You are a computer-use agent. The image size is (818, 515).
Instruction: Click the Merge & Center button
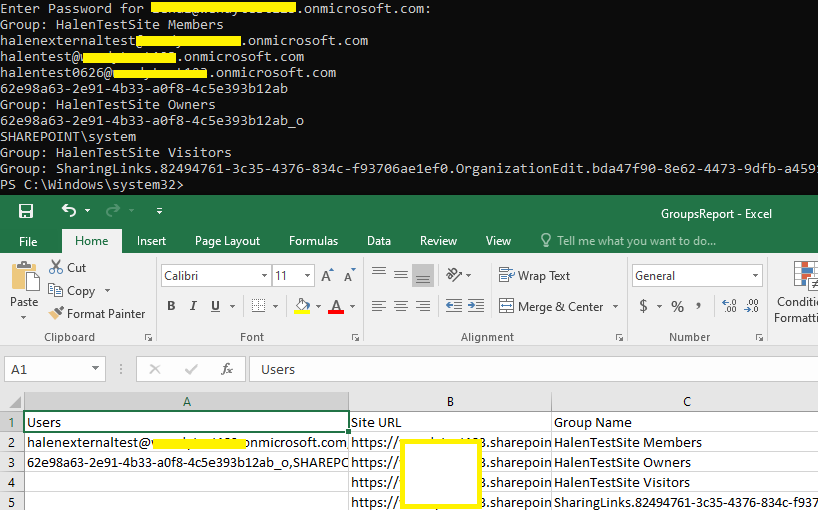[551, 306]
